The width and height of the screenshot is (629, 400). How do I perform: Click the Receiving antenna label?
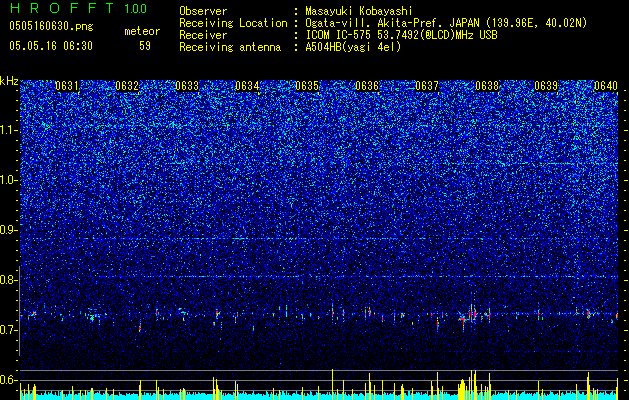(x=230, y=47)
